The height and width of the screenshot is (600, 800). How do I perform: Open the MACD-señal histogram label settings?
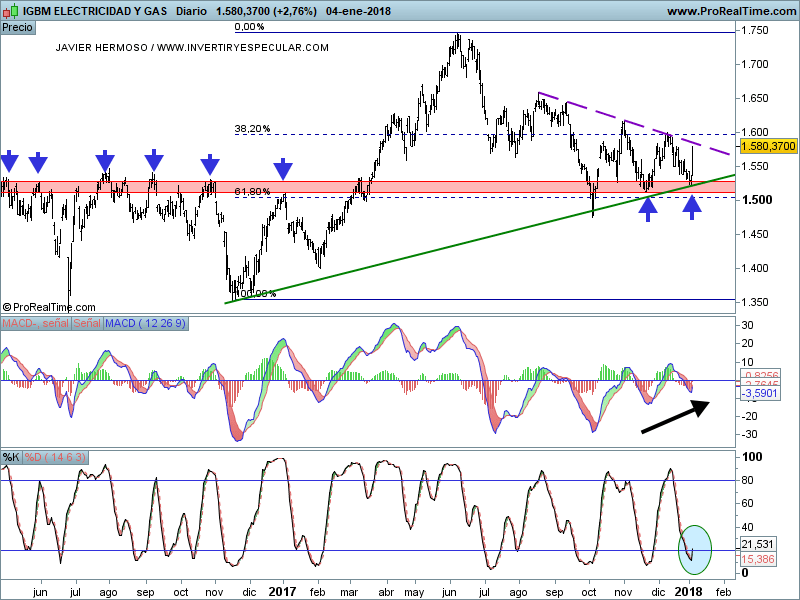point(34,324)
